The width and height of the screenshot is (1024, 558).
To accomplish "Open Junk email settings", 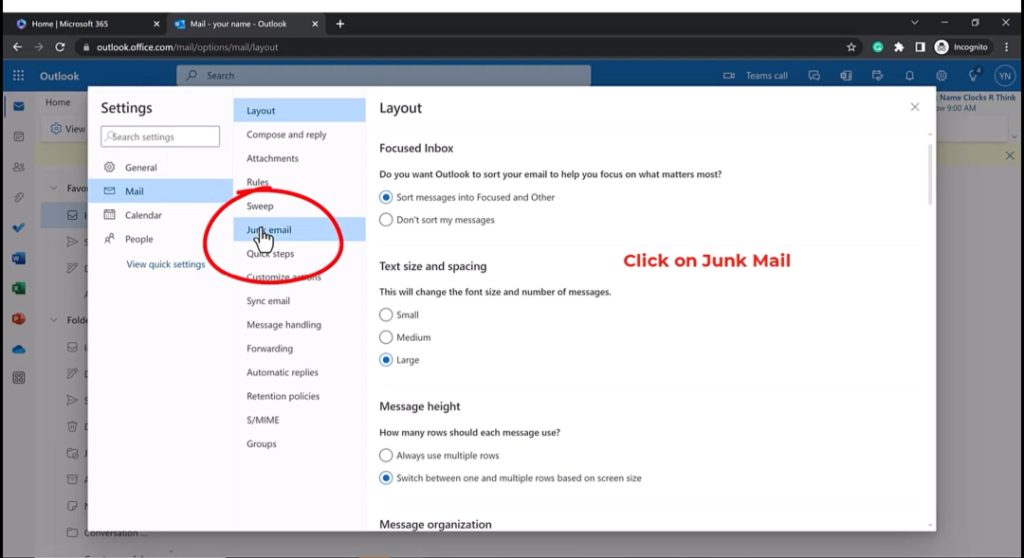I will coord(269,230).
